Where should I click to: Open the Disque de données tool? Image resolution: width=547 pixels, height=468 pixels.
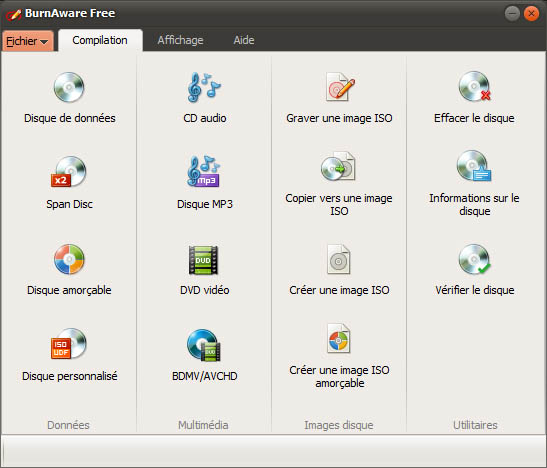click(69, 87)
